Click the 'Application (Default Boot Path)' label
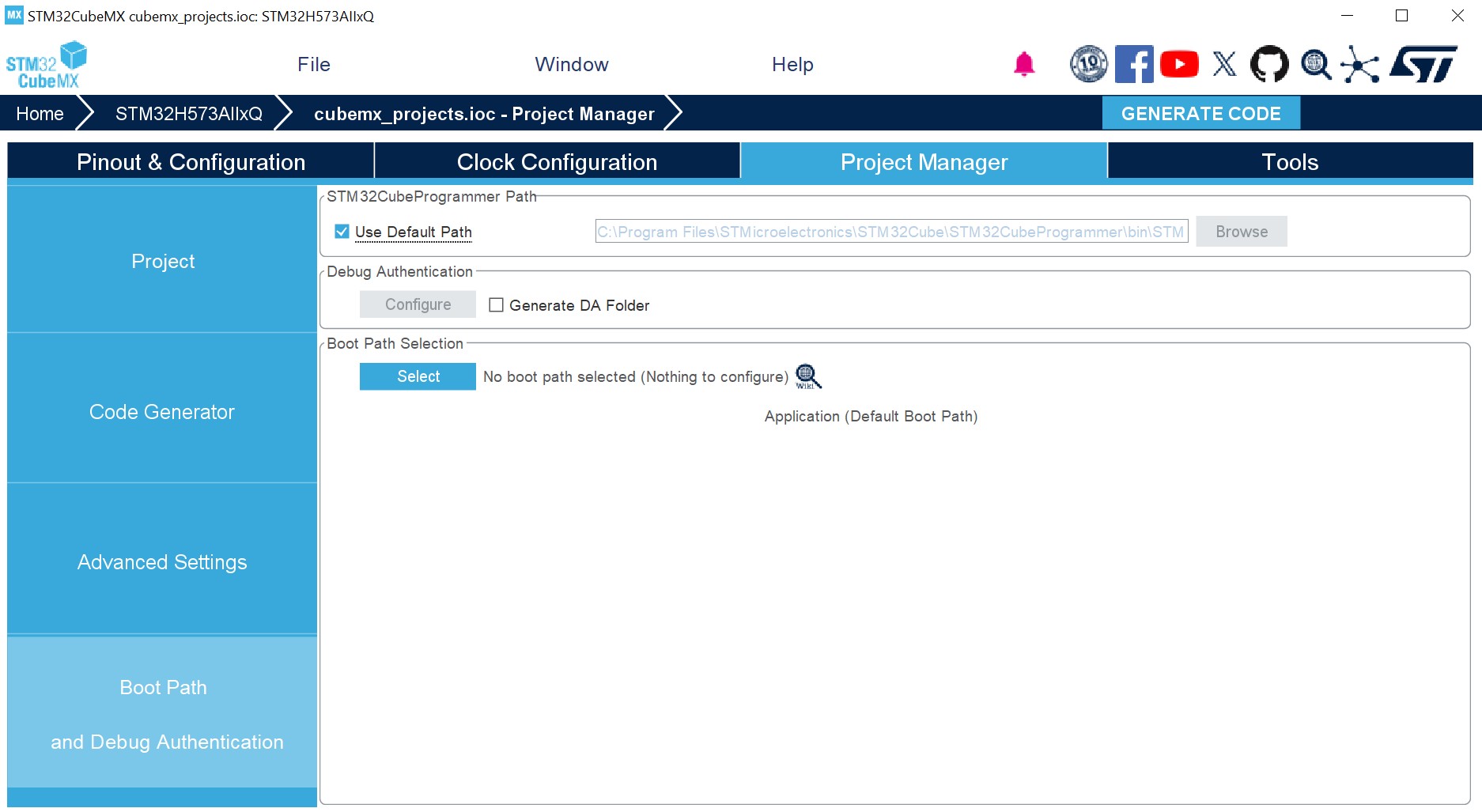The height and width of the screenshot is (812, 1482). tap(871, 417)
